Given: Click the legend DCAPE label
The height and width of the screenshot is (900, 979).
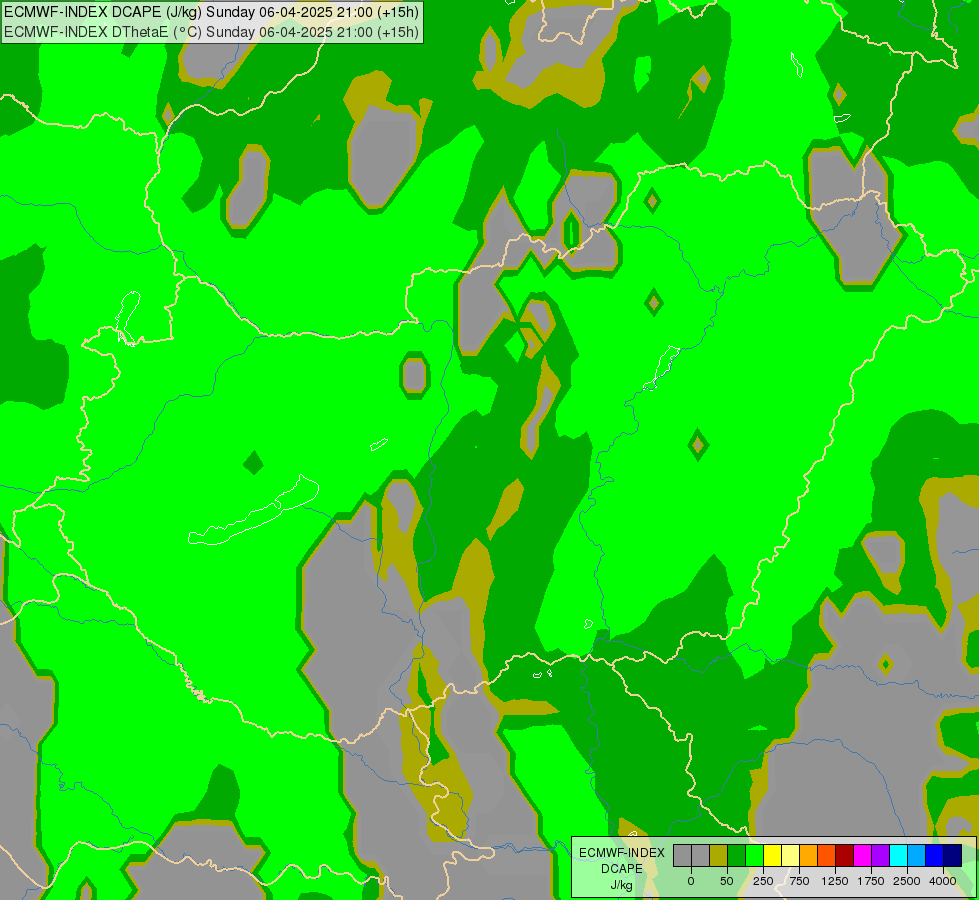Looking at the screenshot, I should point(622,869).
